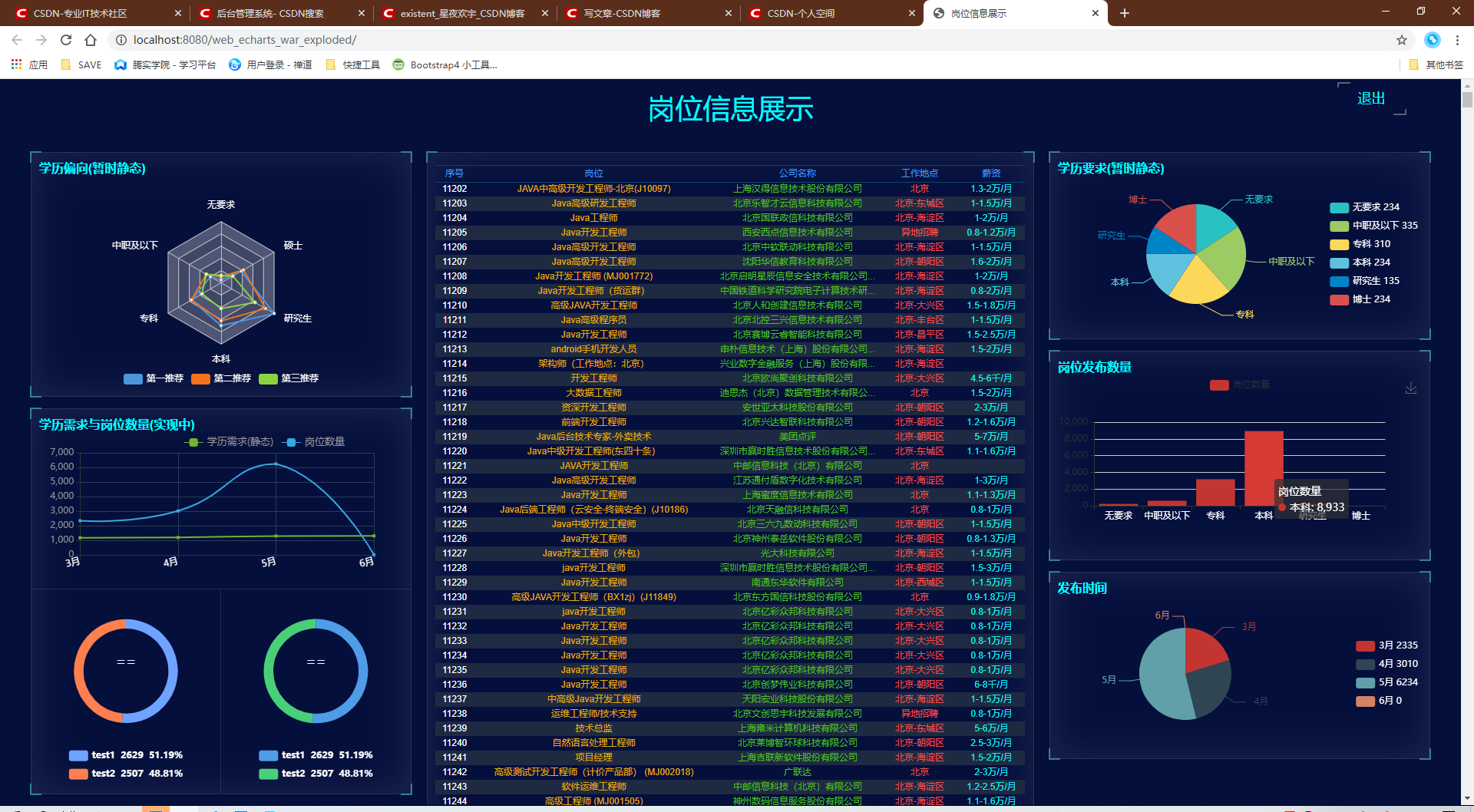Toggle 无要求 234 pie legend item
Image resolution: width=1474 pixels, height=812 pixels.
1364,207
